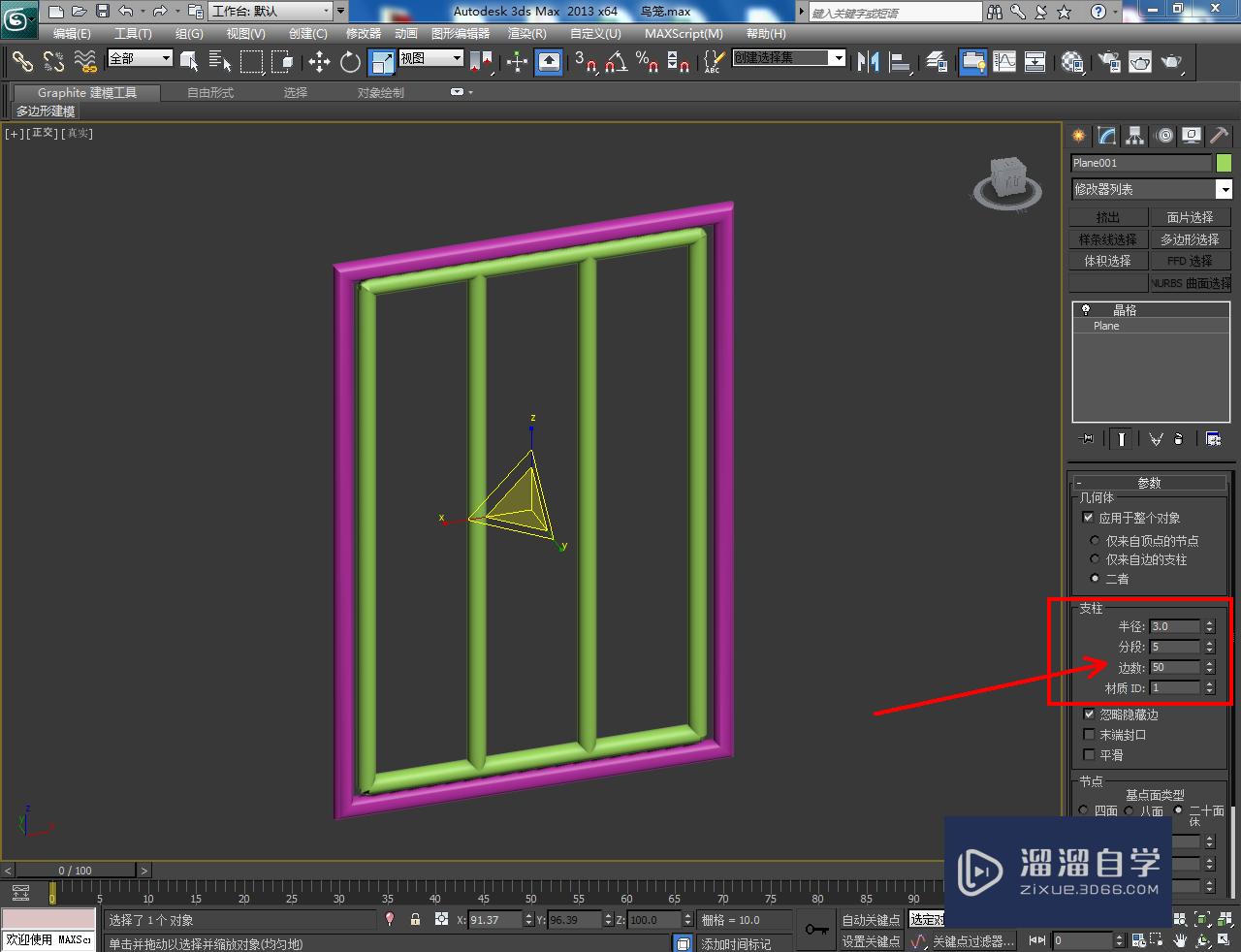Toggle the 3D Snaps icon
The image size is (1241, 952).
pyautogui.click(x=584, y=61)
